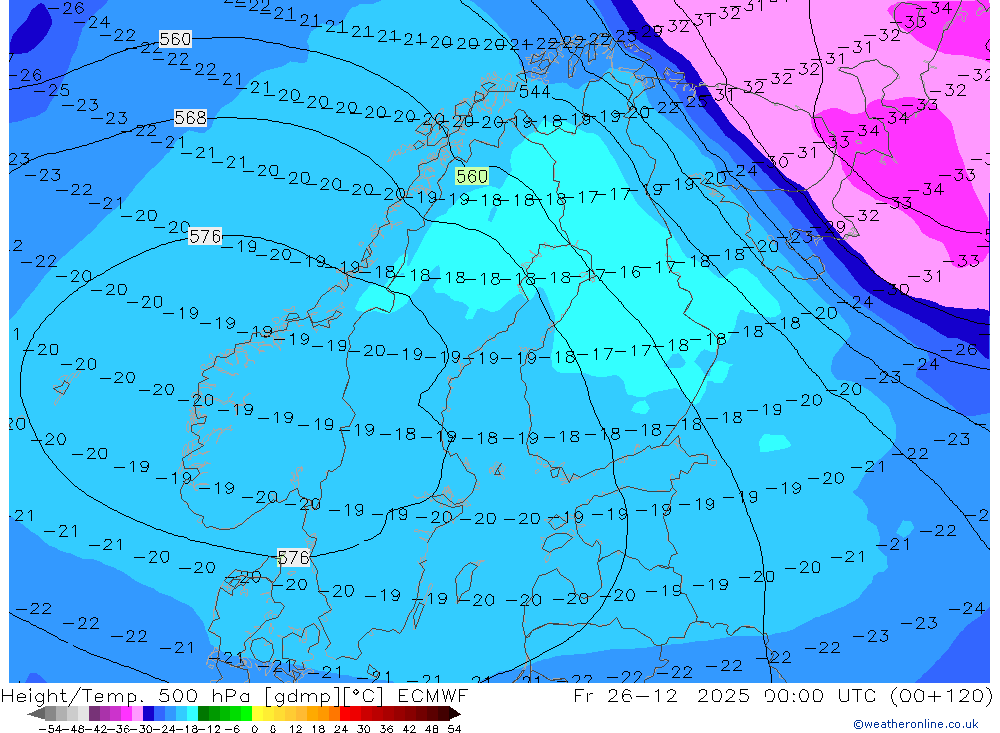This screenshot has height=733, width=1000.
Task: Click the 568 height contour label
Action: [x=191, y=118]
